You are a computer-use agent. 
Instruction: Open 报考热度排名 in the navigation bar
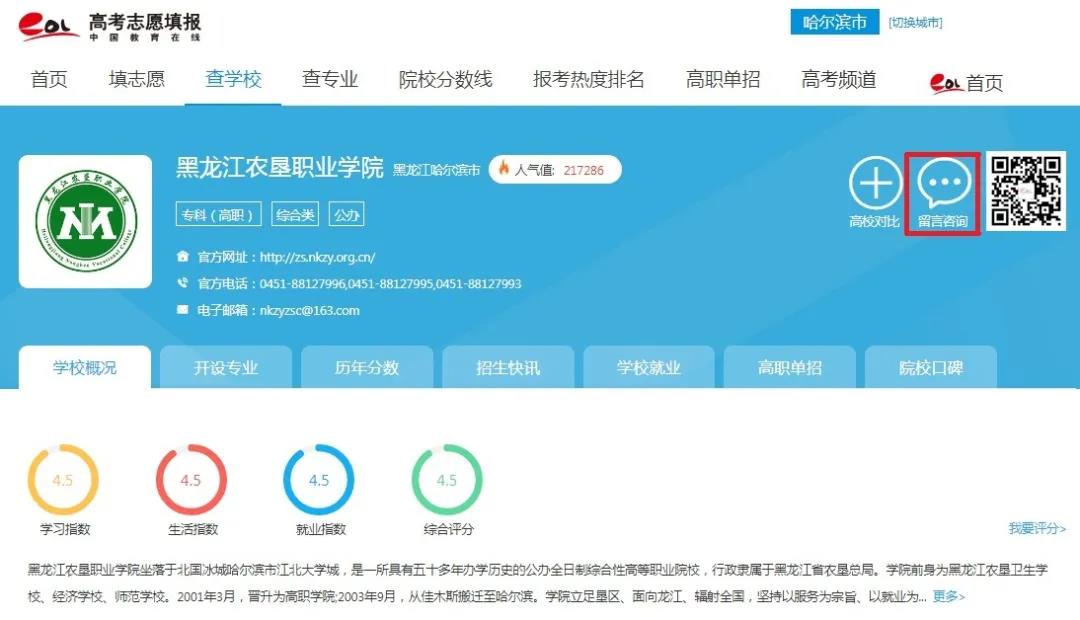coord(589,79)
